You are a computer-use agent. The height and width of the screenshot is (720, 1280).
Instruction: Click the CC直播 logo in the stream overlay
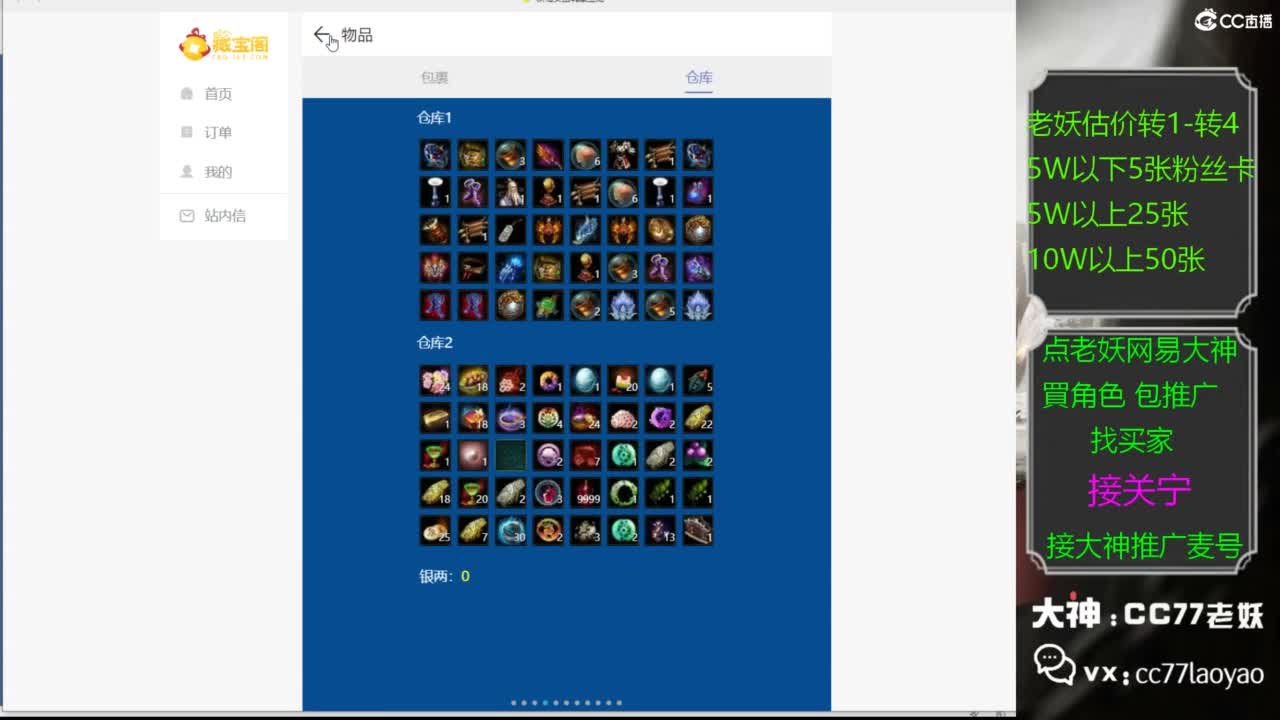(x=1233, y=20)
